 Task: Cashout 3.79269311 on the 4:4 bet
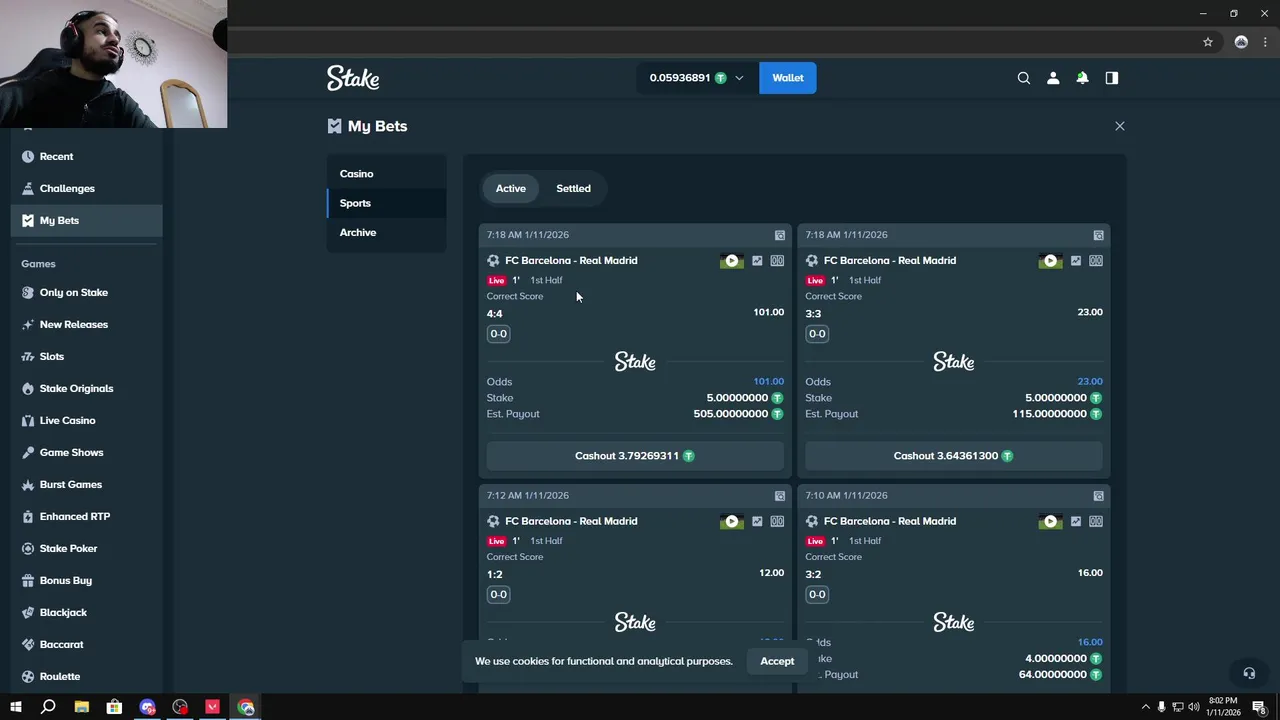pos(635,456)
